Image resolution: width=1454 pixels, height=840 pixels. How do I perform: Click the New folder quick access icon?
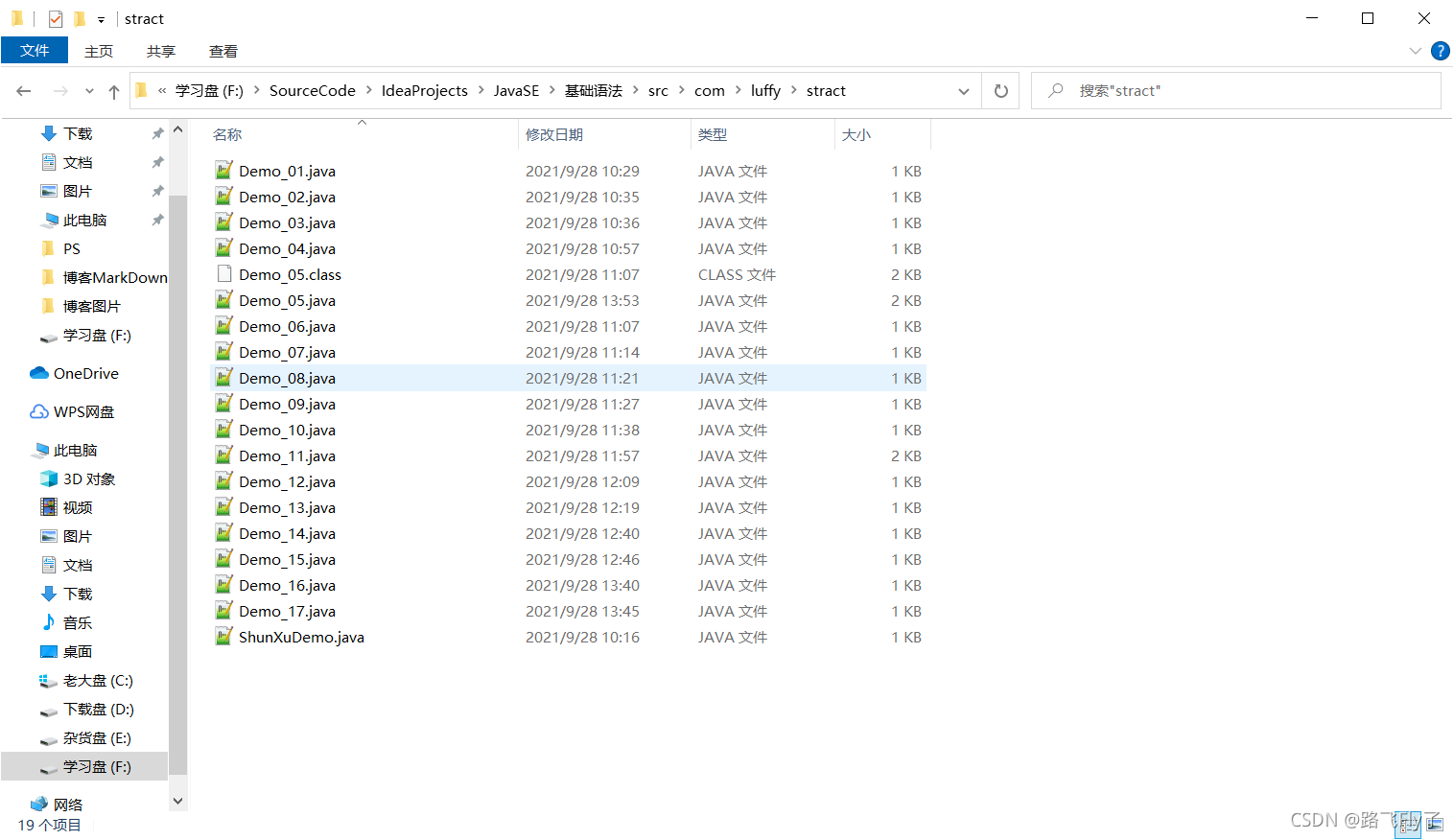[79, 18]
